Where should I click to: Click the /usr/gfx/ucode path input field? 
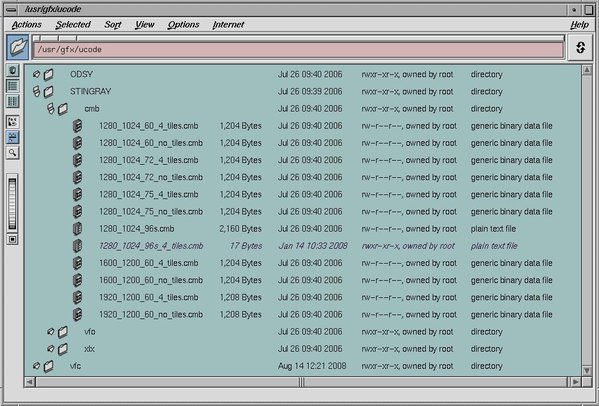(298, 50)
